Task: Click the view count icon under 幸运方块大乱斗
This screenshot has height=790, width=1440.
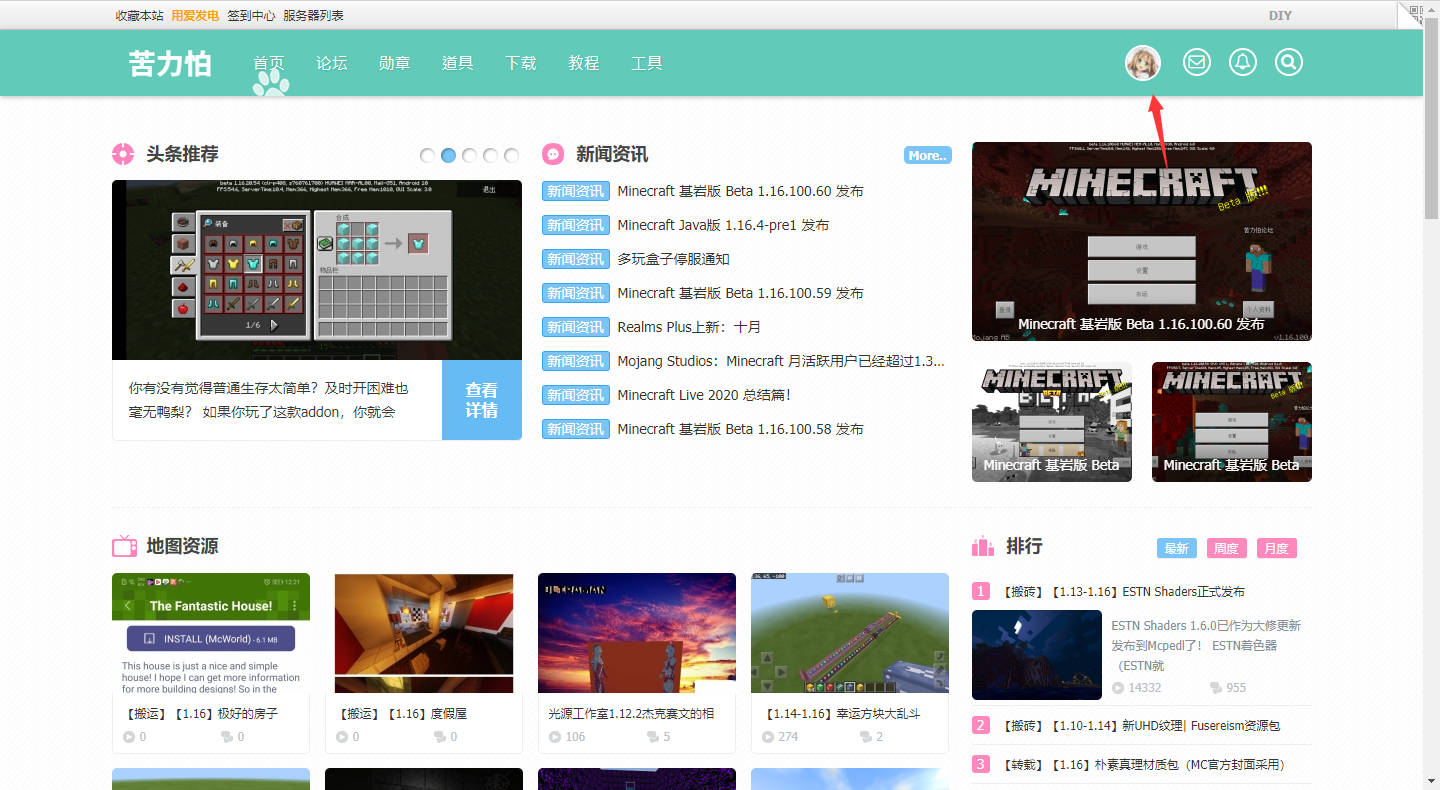Action: [768, 737]
